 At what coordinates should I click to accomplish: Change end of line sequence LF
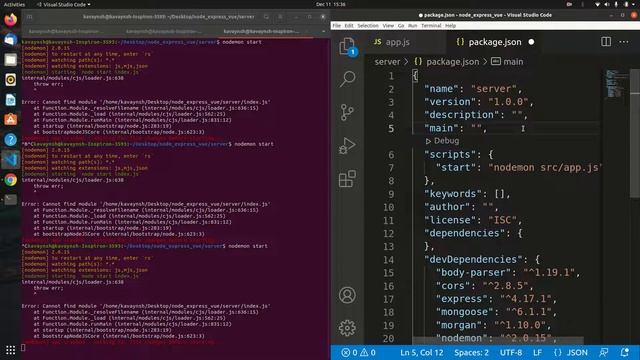coord(537,352)
